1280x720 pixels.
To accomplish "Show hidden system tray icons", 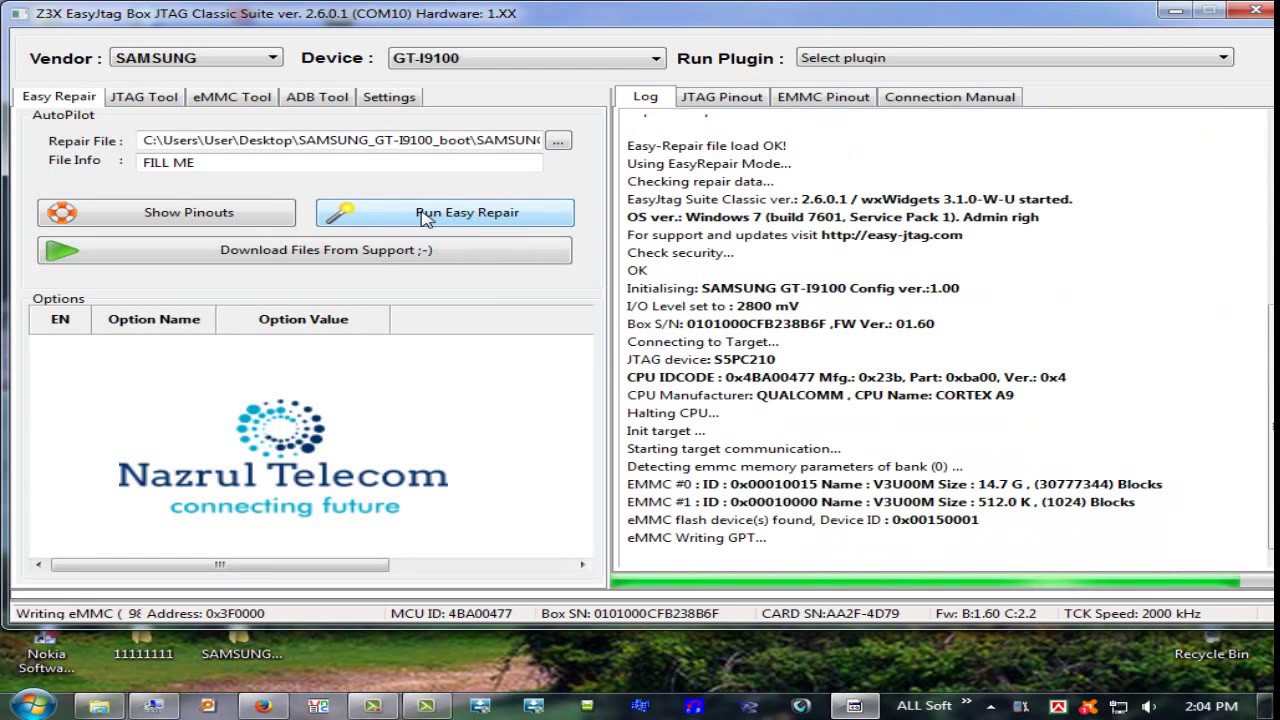I will pos(990,706).
